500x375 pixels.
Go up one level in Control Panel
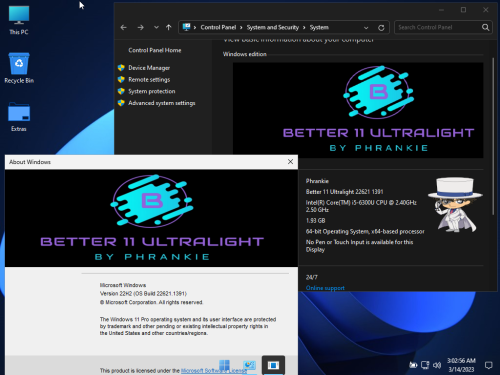[x=169, y=27]
